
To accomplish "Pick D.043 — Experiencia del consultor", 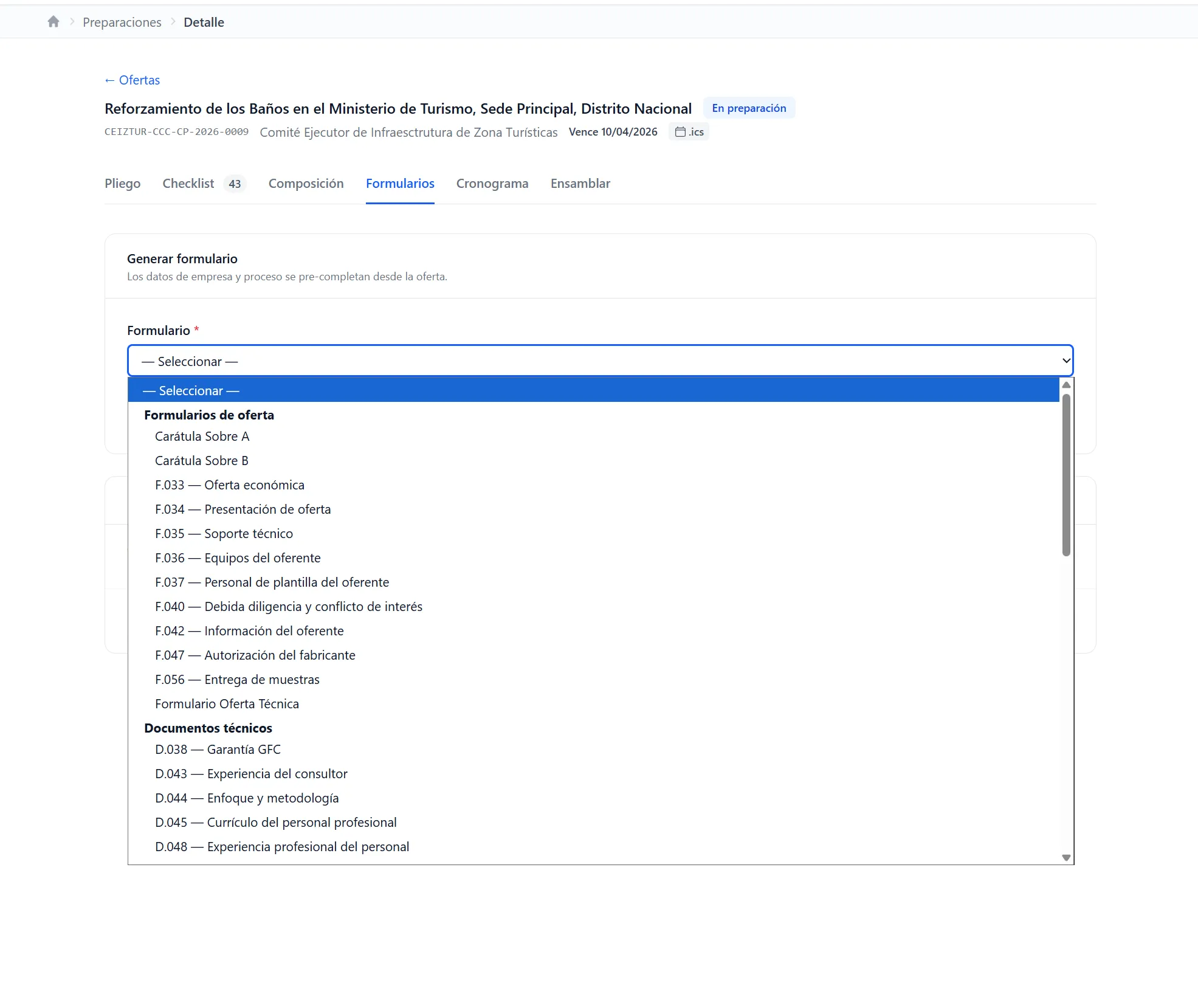I will coord(593,774).
